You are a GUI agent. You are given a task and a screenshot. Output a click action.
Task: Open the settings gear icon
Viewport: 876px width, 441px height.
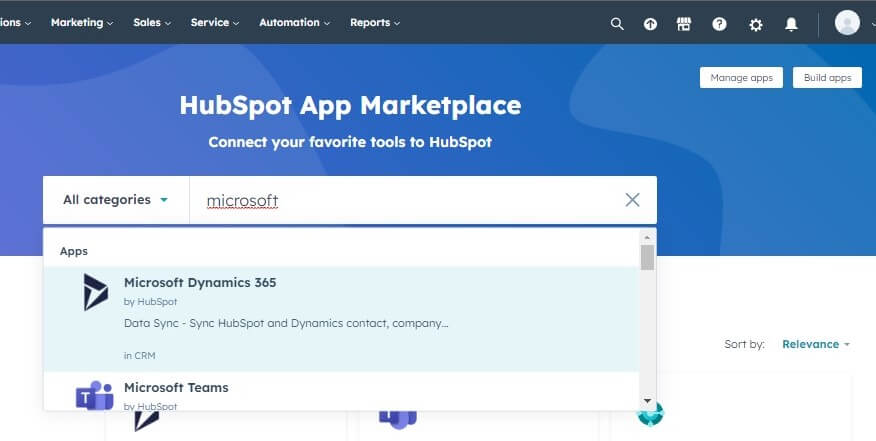[x=755, y=25]
